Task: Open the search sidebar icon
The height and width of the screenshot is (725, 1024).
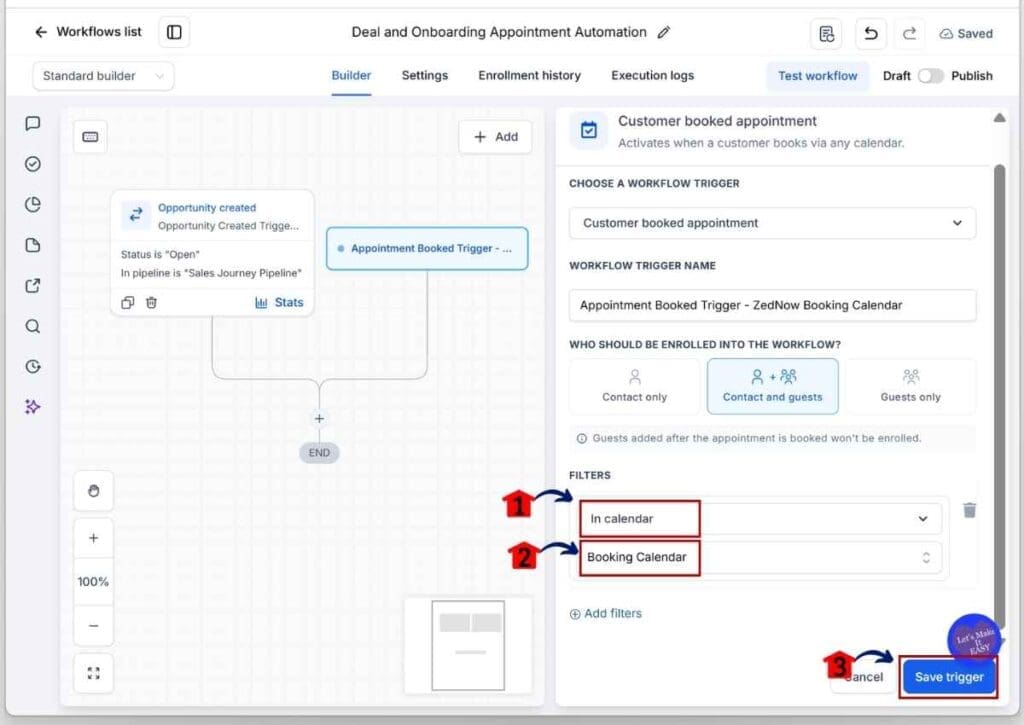Action: tap(33, 326)
